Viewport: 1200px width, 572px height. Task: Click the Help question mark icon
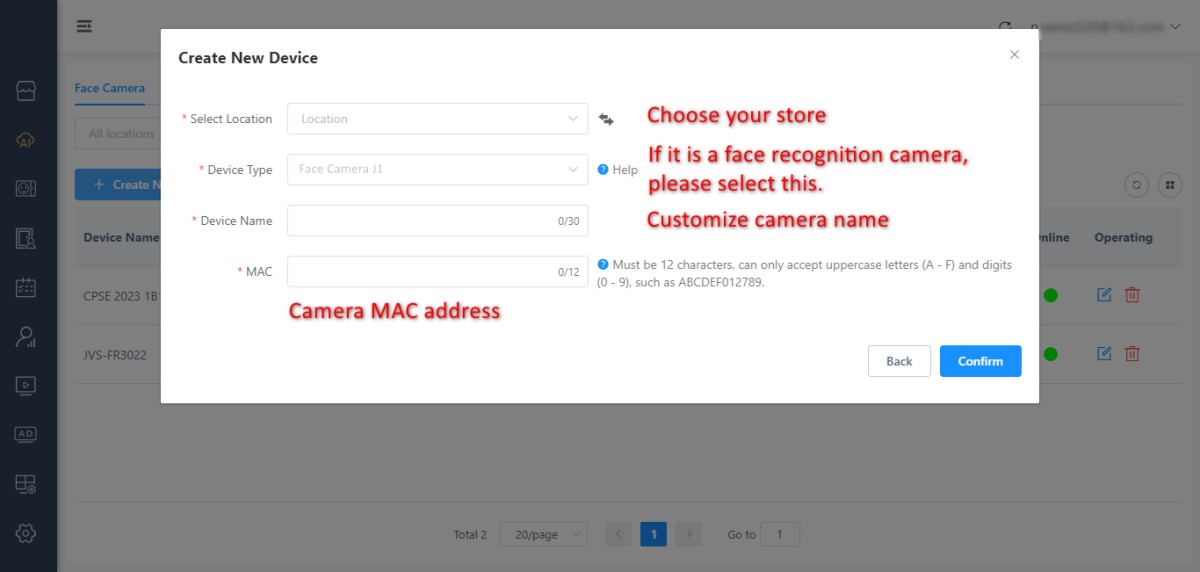603,170
